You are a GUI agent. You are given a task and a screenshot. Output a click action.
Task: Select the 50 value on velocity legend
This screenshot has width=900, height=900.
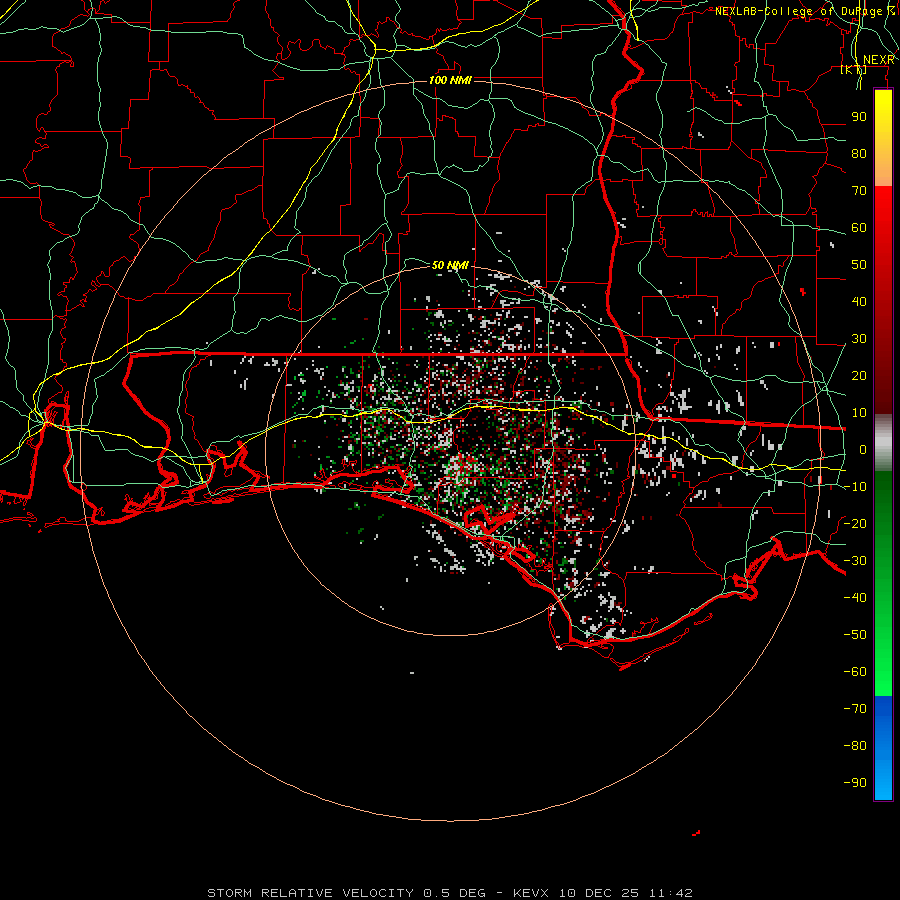pyautogui.click(x=859, y=265)
